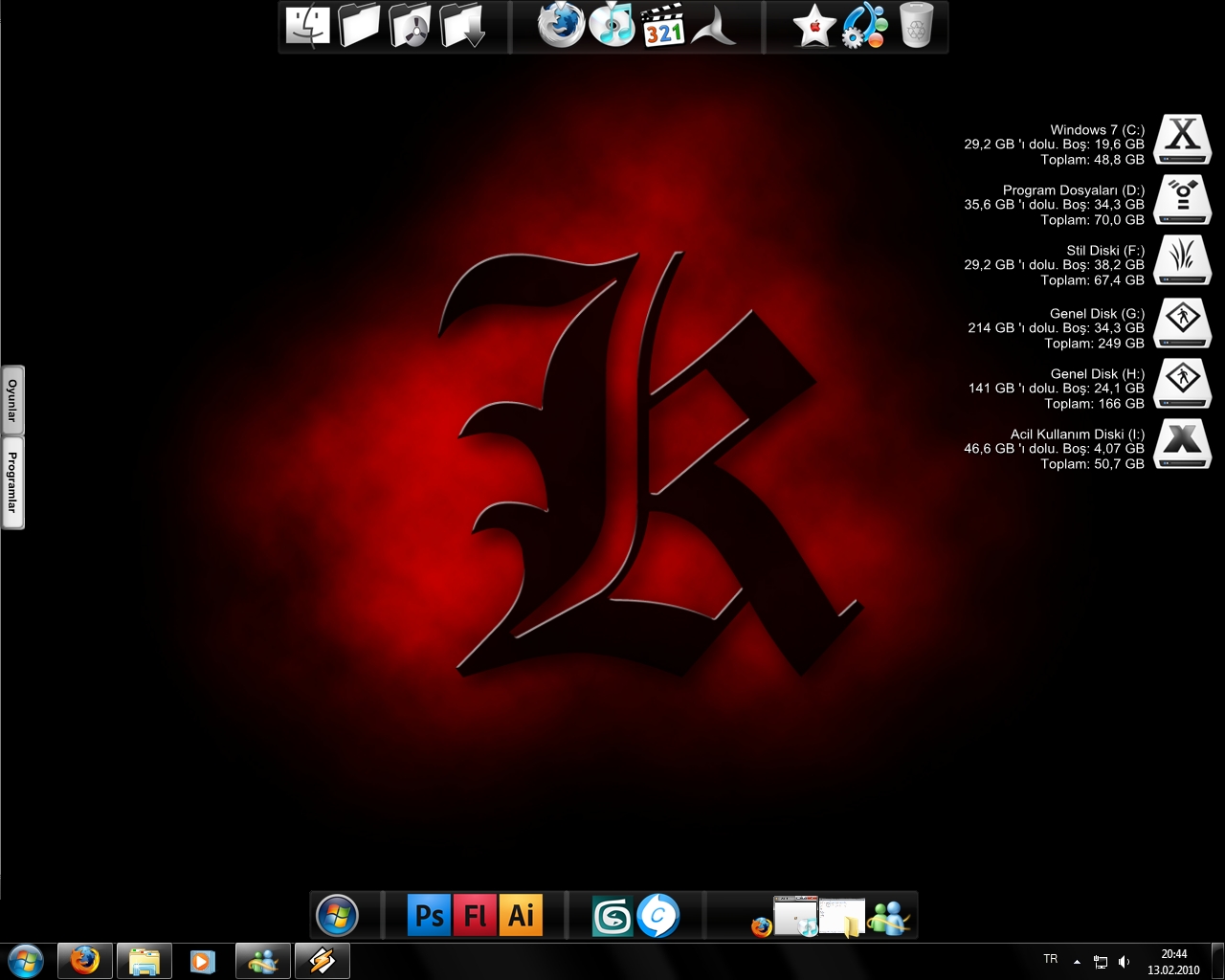1225x980 pixels.
Task: Click the Windows orb in bottom dock
Action: (337, 916)
